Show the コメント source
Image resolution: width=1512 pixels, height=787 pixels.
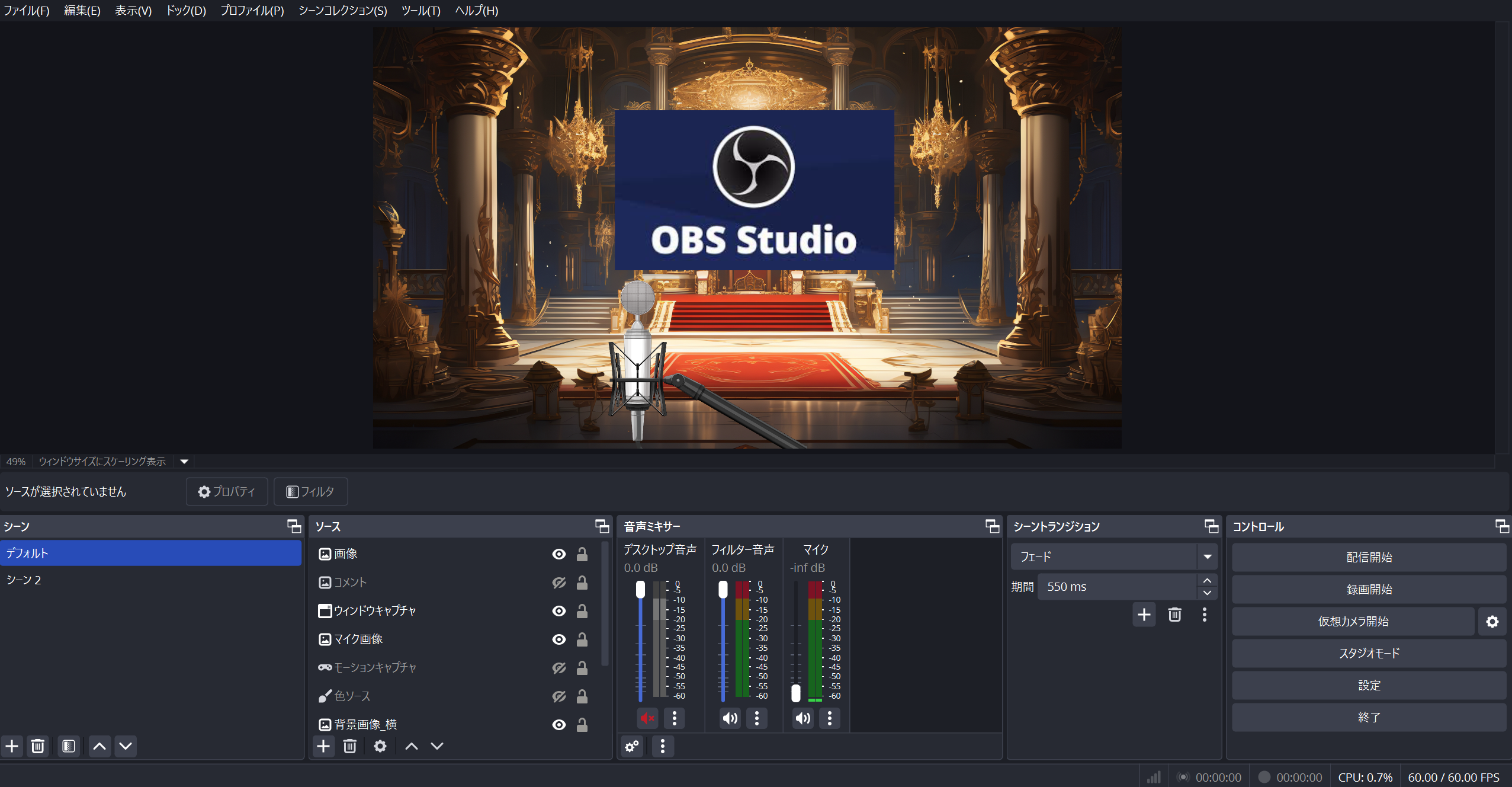559,583
